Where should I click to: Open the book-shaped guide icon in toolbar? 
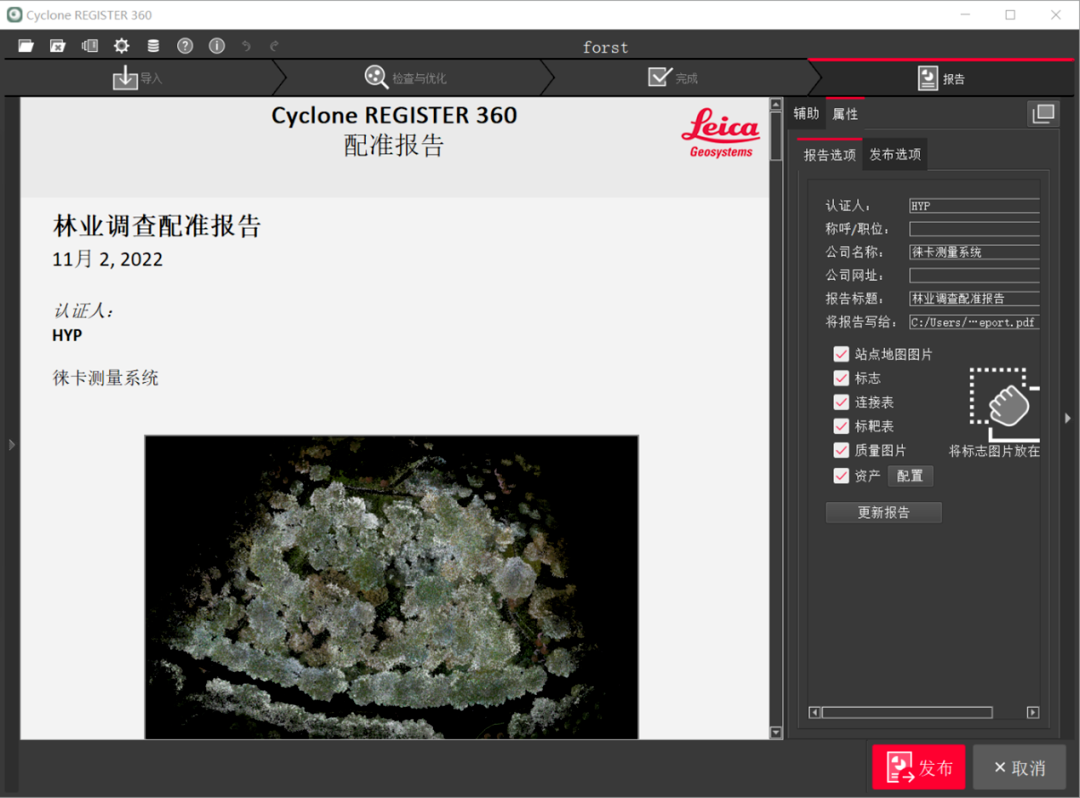click(90, 46)
